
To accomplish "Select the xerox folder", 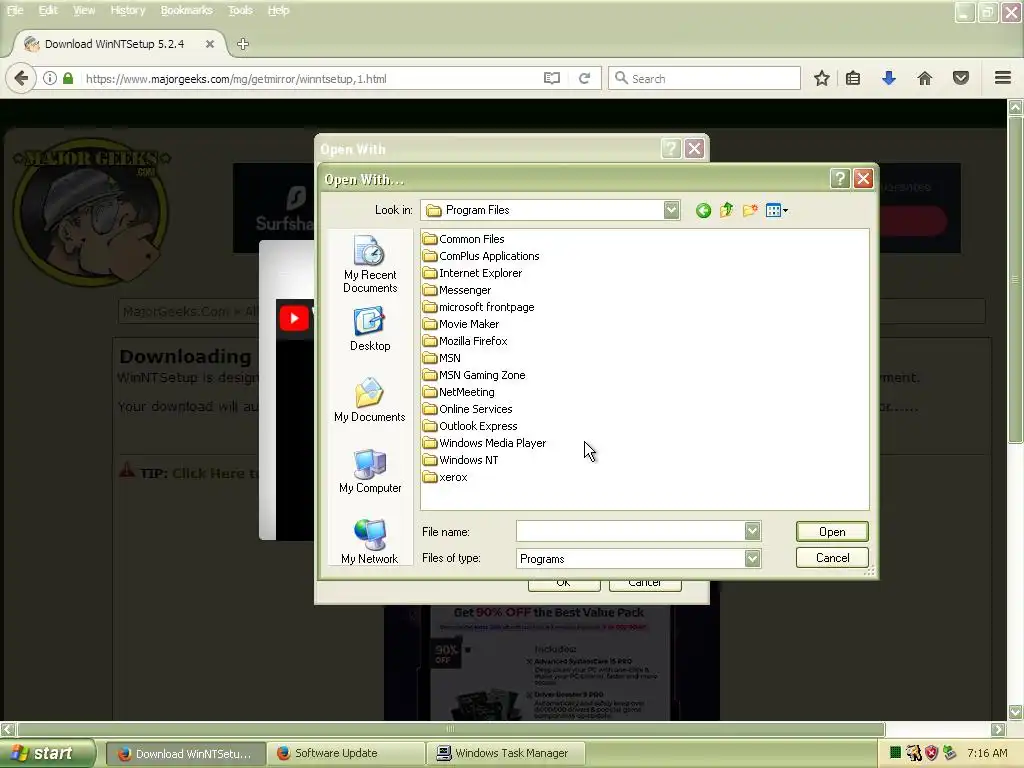I will tap(445, 477).
